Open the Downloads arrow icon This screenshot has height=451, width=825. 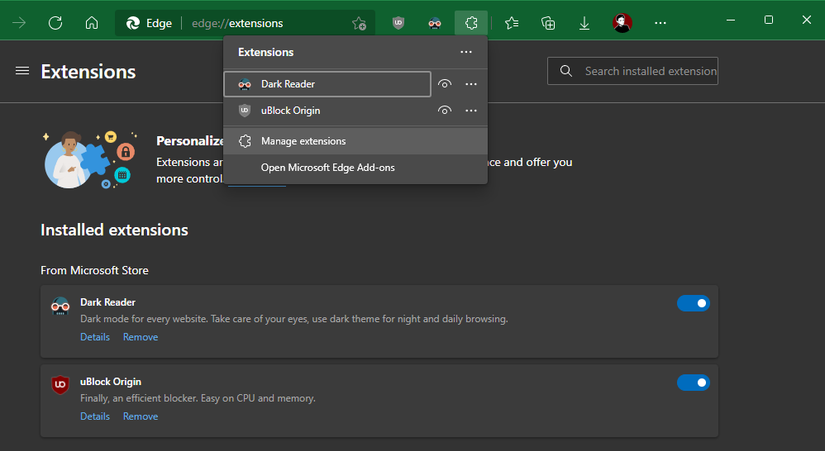coord(584,22)
